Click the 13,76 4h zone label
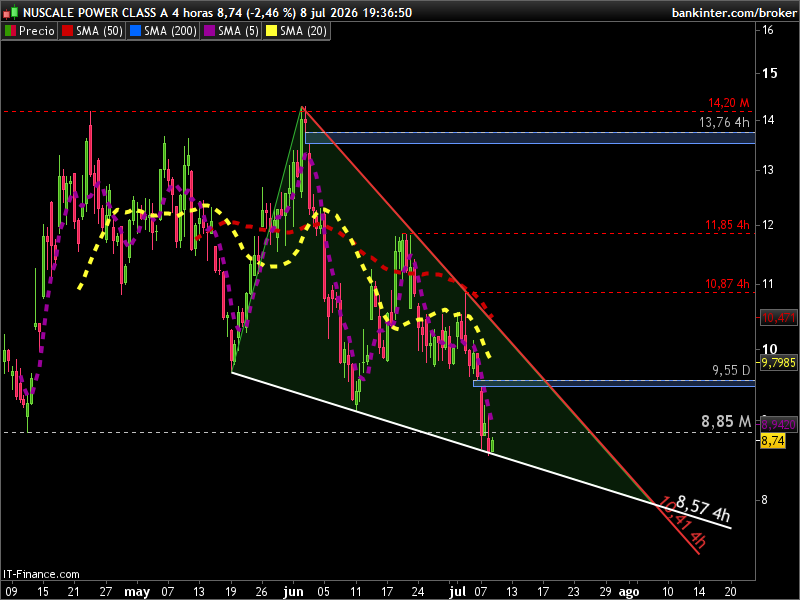This screenshot has height=600, width=800. coord(724,122)
